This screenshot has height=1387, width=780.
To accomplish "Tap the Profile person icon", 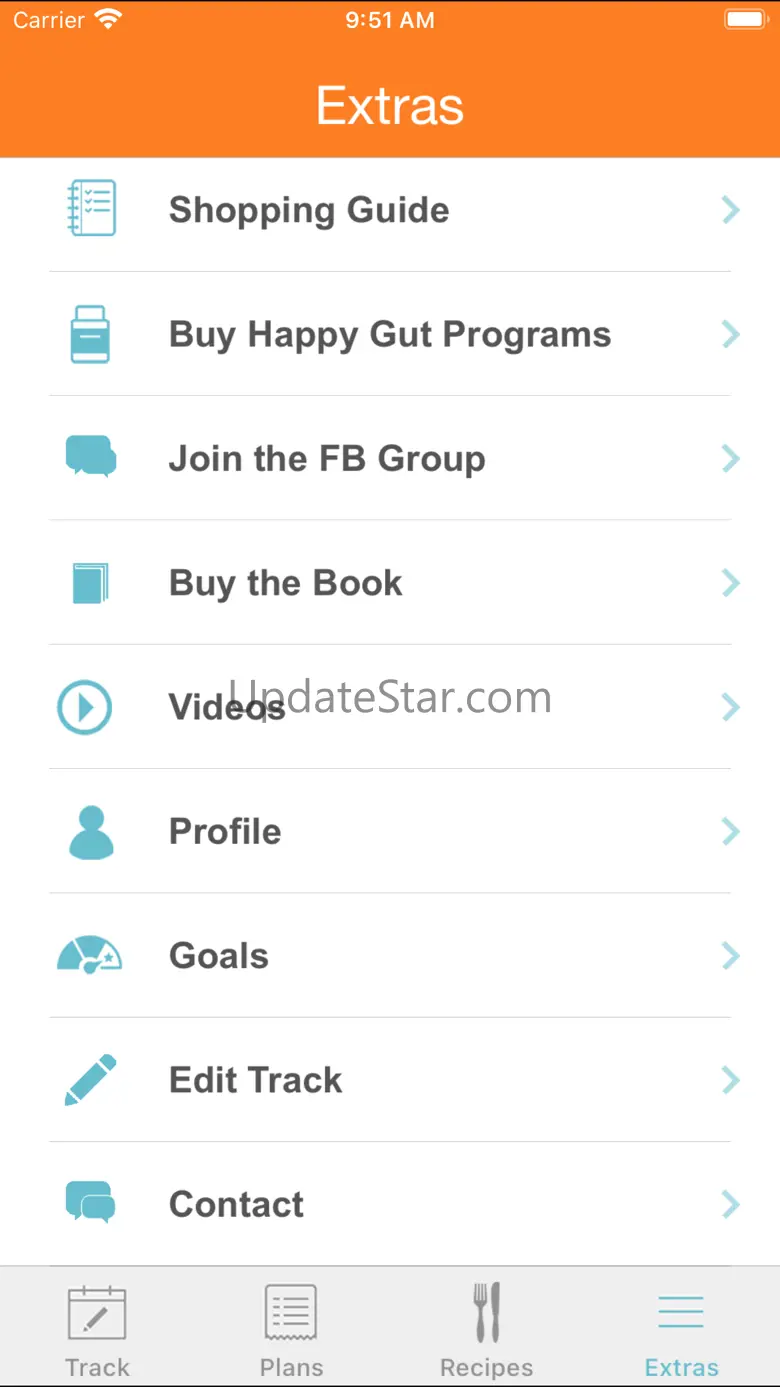I will click(x=91, y=832).
